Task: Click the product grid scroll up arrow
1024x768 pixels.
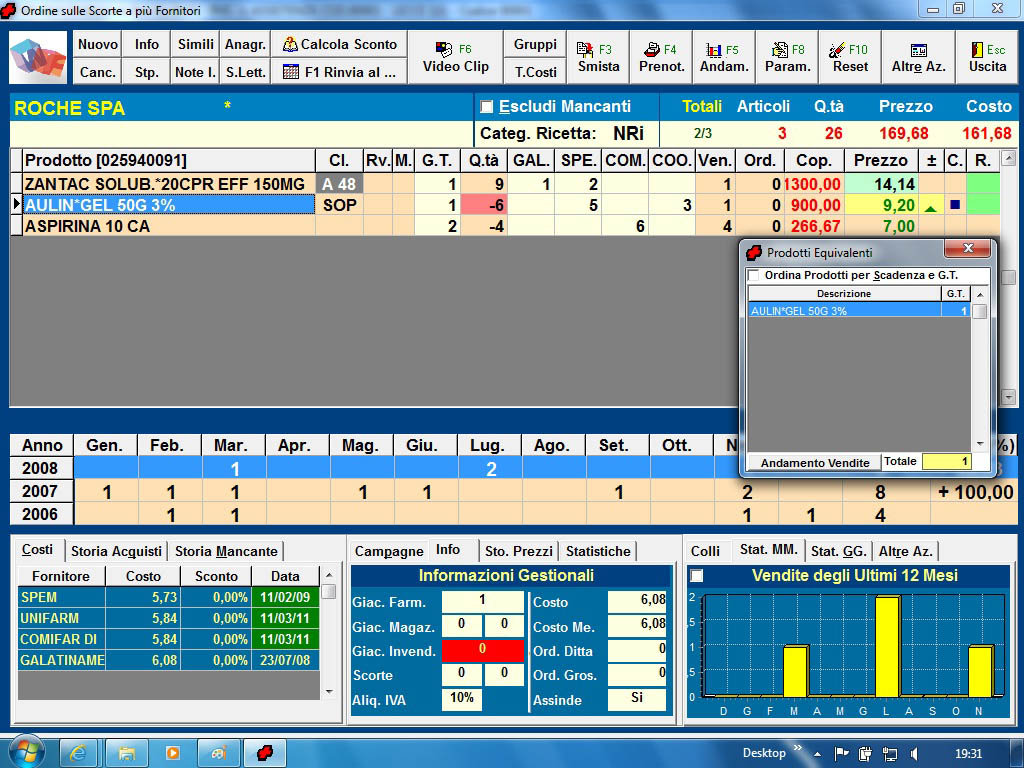Action: click(1008, 158)
